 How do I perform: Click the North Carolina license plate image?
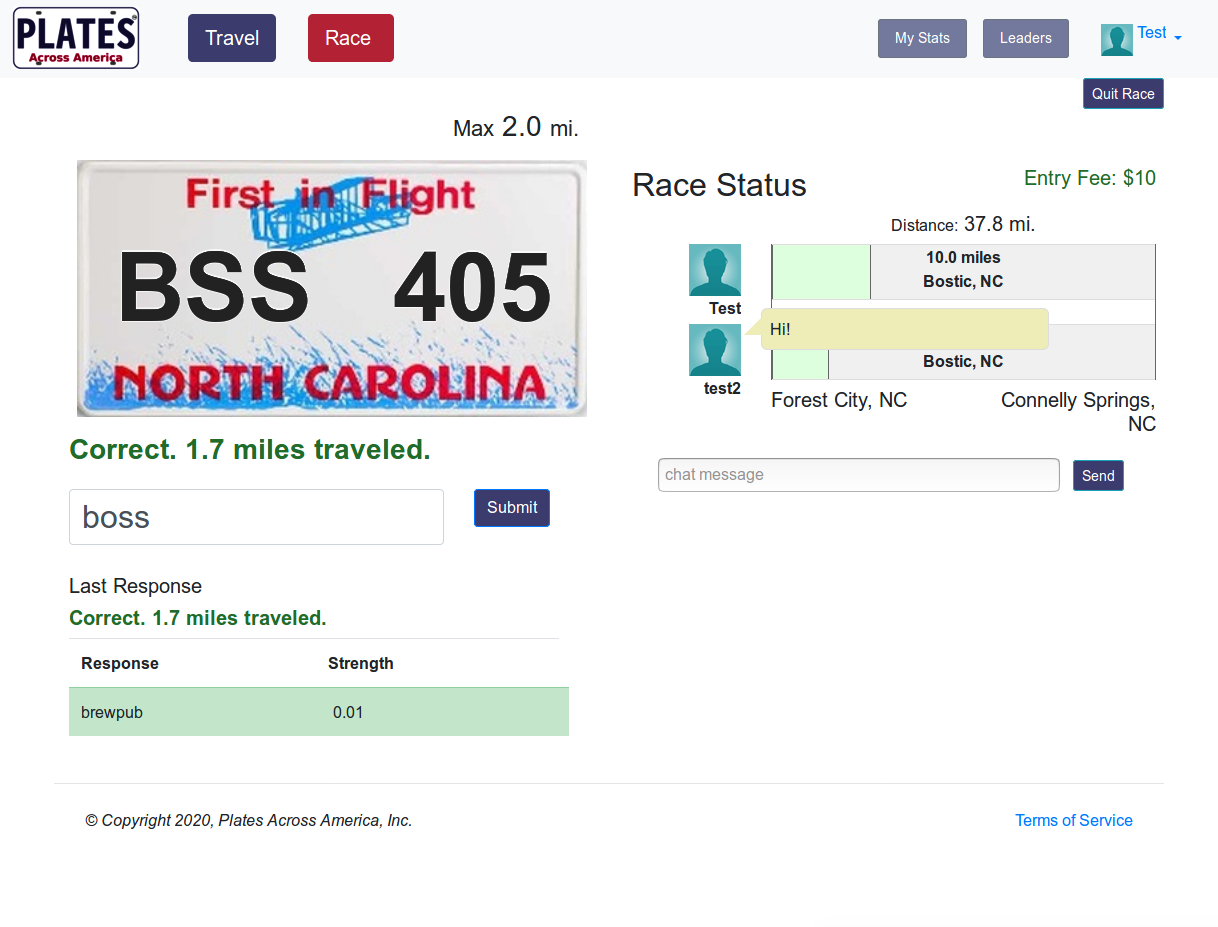point(332,288)
